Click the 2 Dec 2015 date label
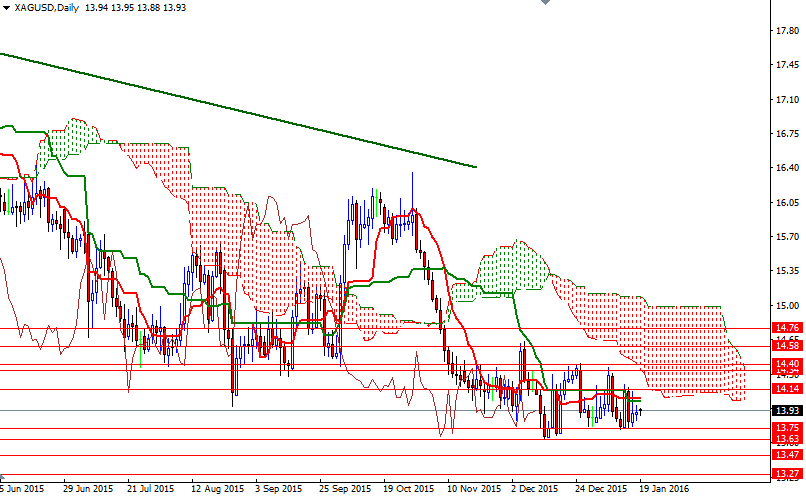806x498 pixels. 535,488
